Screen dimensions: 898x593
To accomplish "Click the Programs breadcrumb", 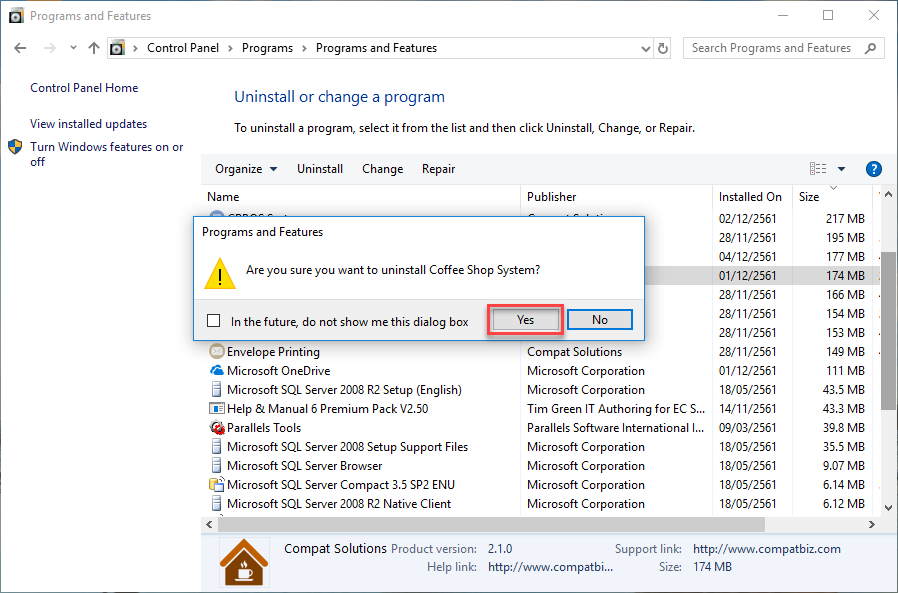I will point(267,48).
